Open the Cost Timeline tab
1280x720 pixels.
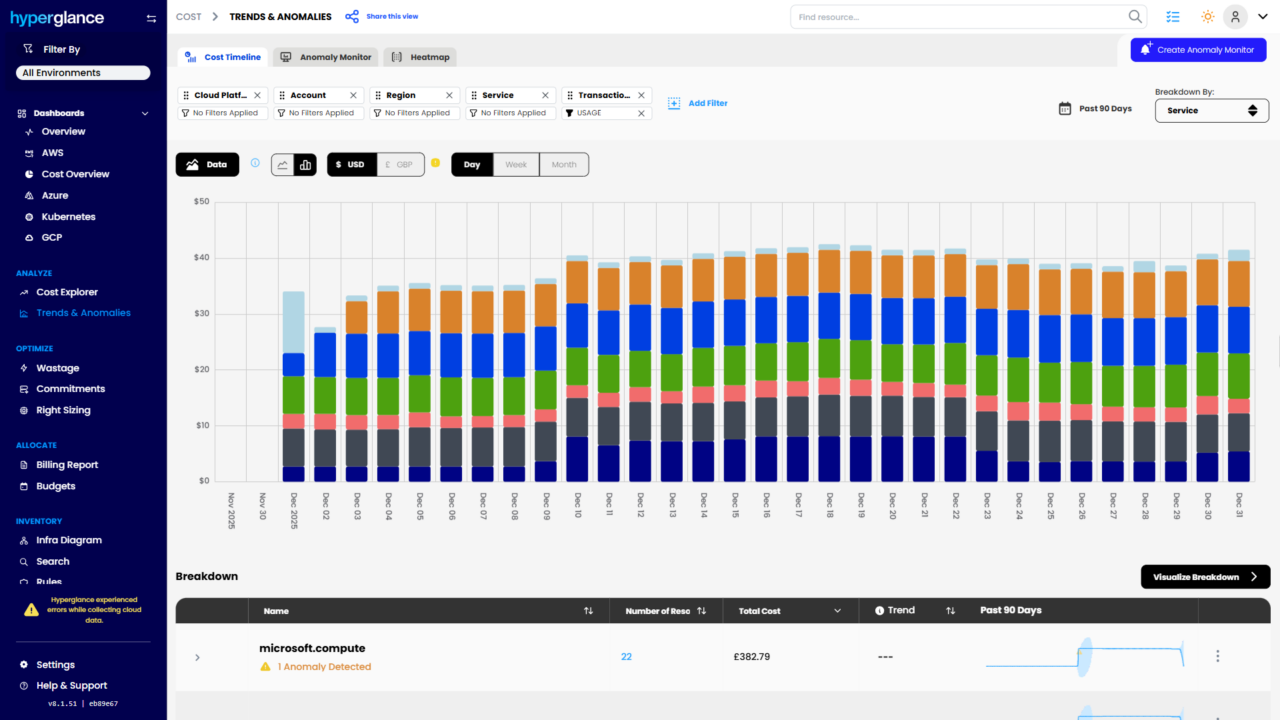224,57
